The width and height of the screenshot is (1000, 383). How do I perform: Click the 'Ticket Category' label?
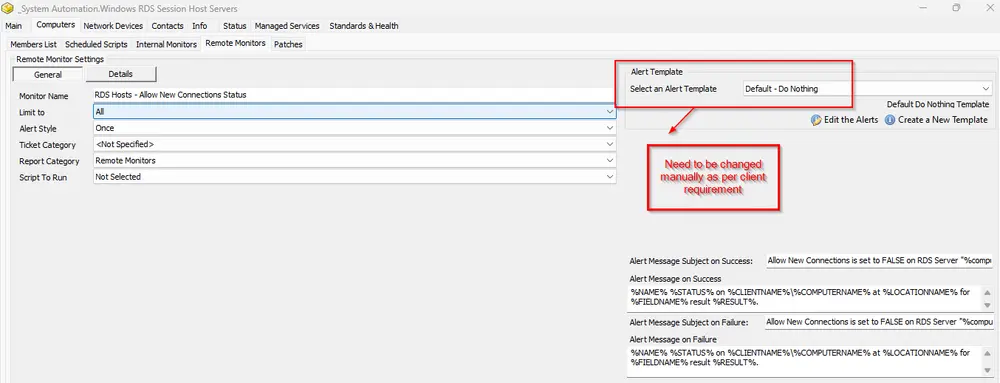(47, 145)
